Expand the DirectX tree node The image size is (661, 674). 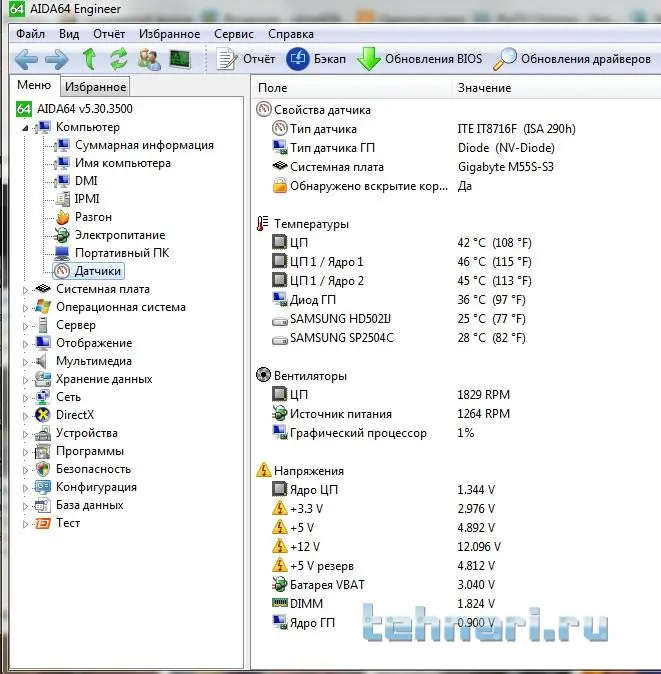click(x=25, y=416)
